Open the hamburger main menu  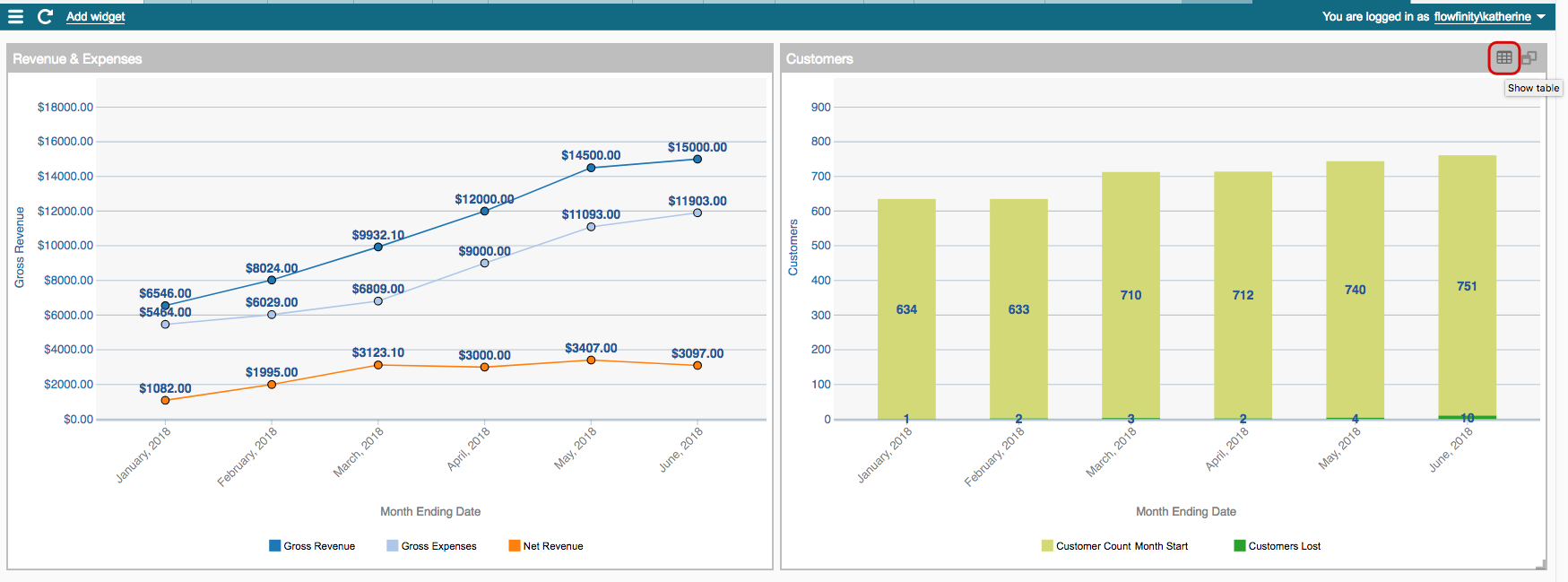15,16
